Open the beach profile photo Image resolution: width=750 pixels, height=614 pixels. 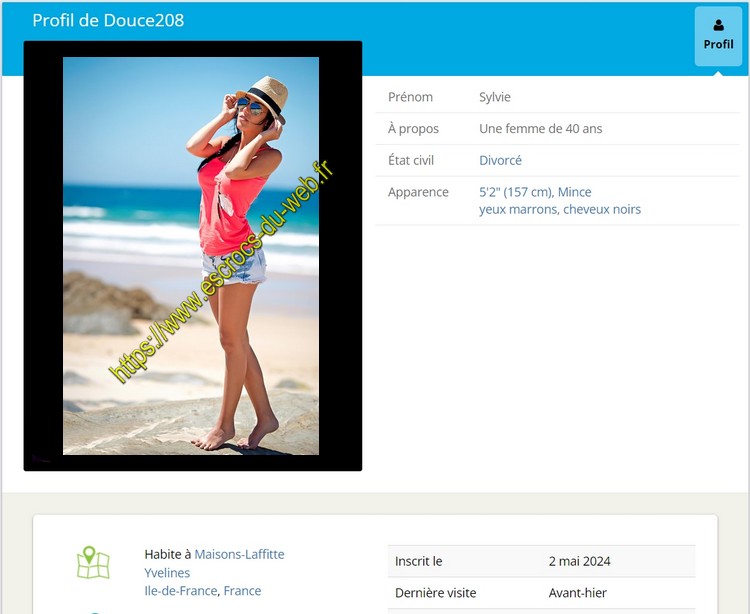click(191, 256)
